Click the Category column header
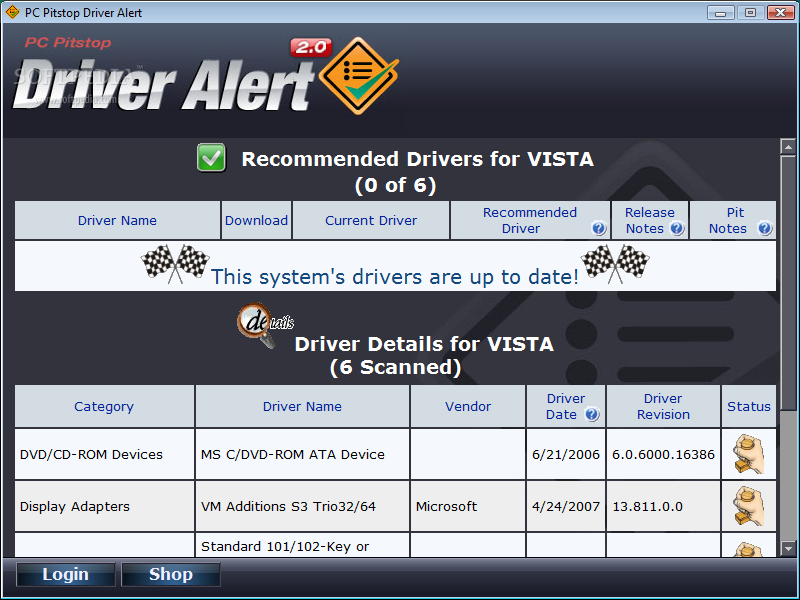Image resolution: width=800 pixels, height=600 pixels. (x=104, y=407)
